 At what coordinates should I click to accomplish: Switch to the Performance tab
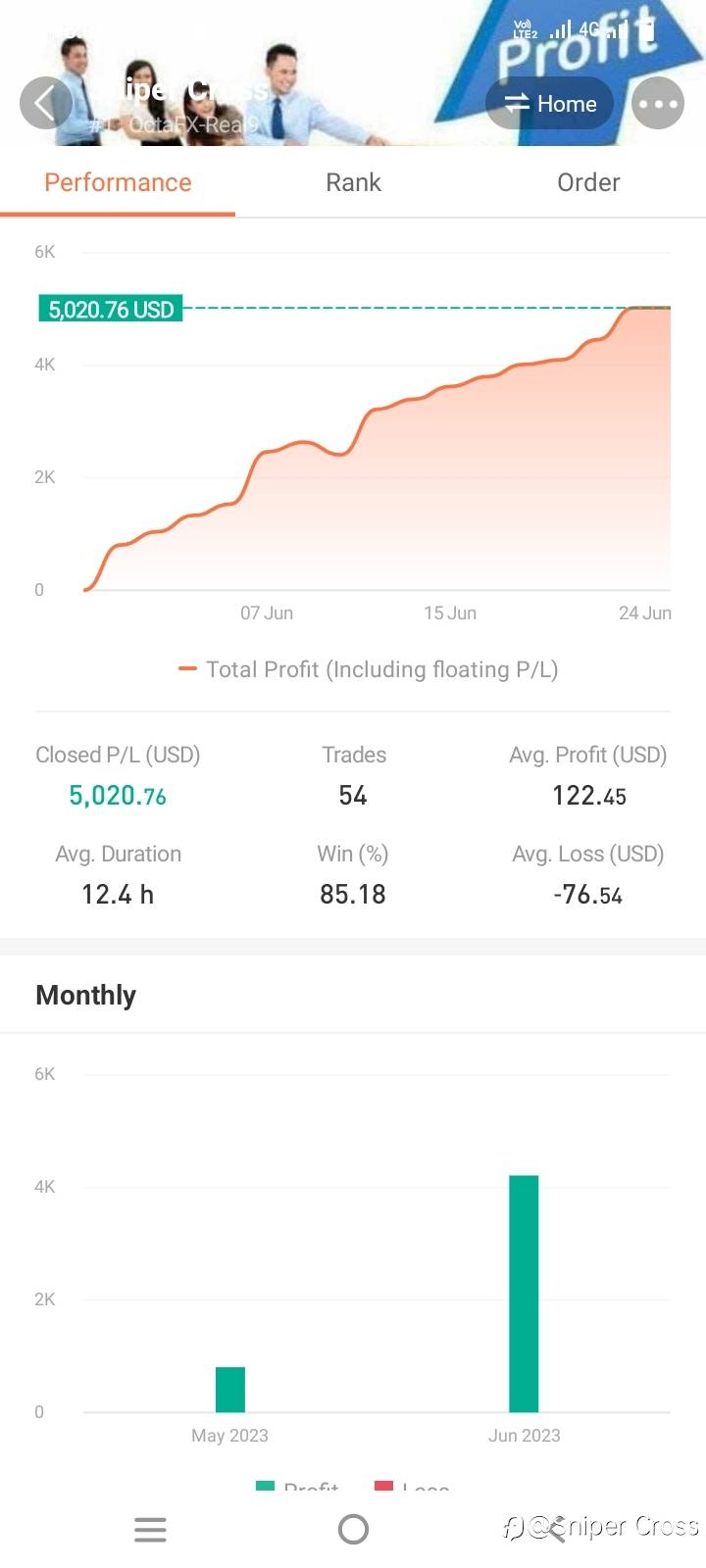(x=118, y=182)
